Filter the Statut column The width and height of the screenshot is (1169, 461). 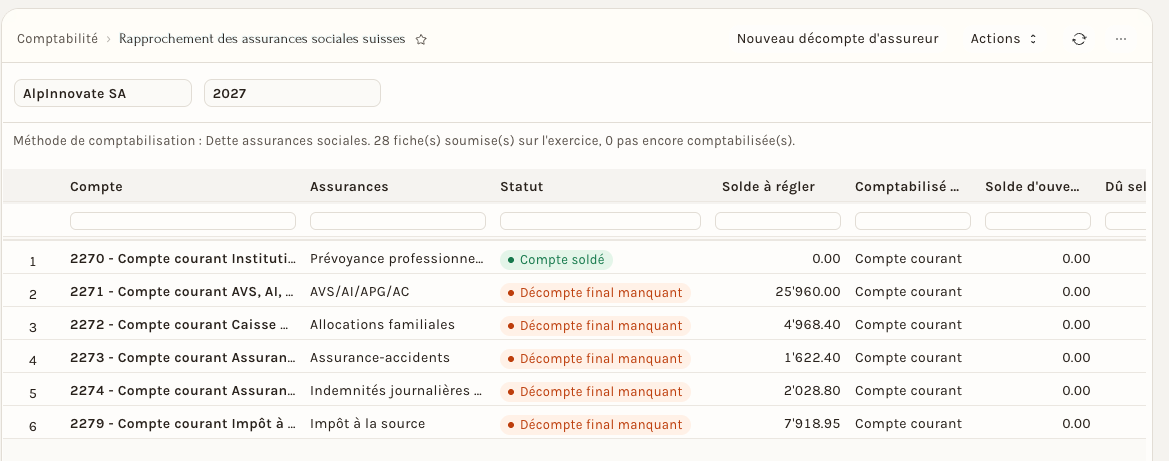tap(600, 221)
